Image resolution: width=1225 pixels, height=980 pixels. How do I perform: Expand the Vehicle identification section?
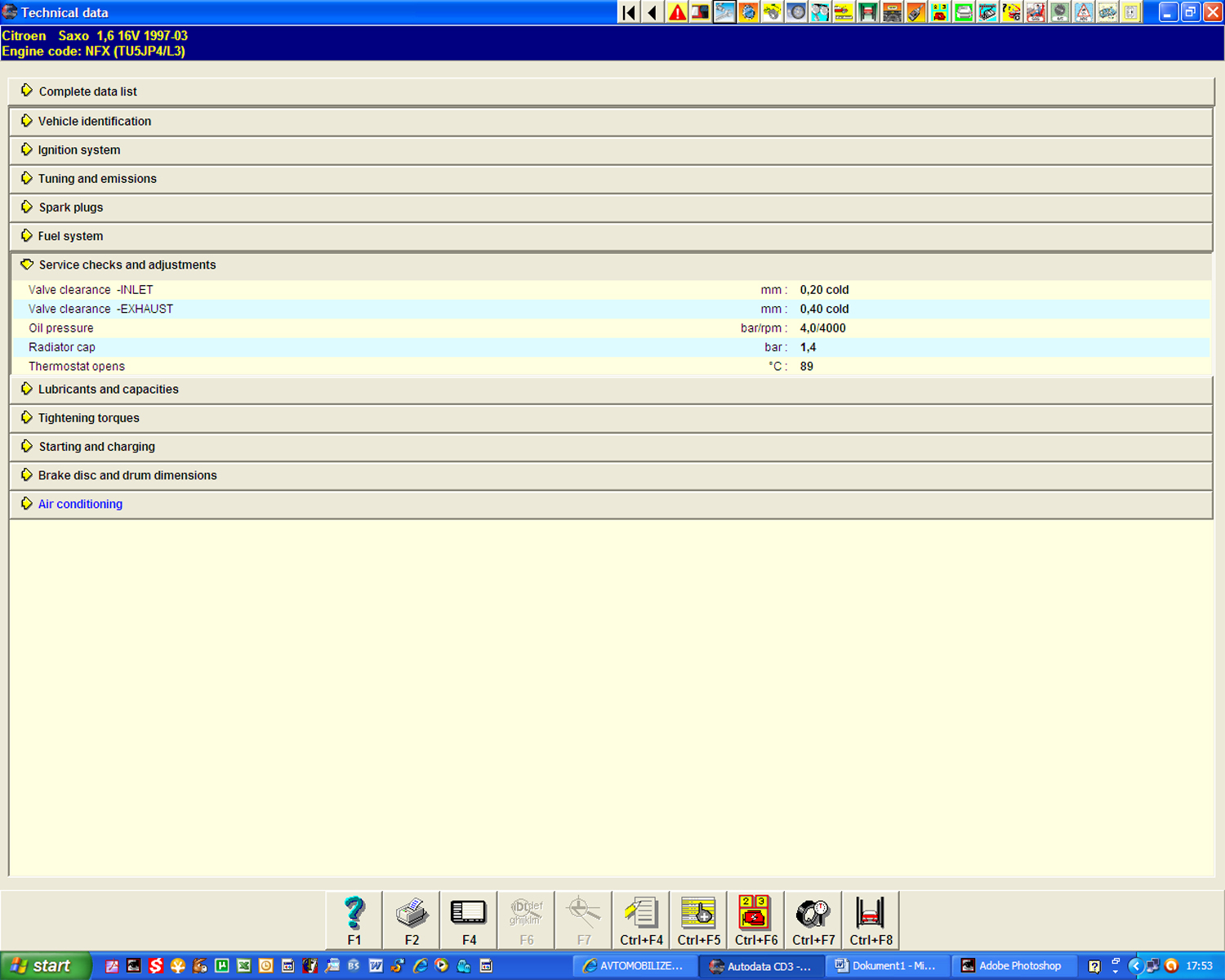click(x=612, y=121)
